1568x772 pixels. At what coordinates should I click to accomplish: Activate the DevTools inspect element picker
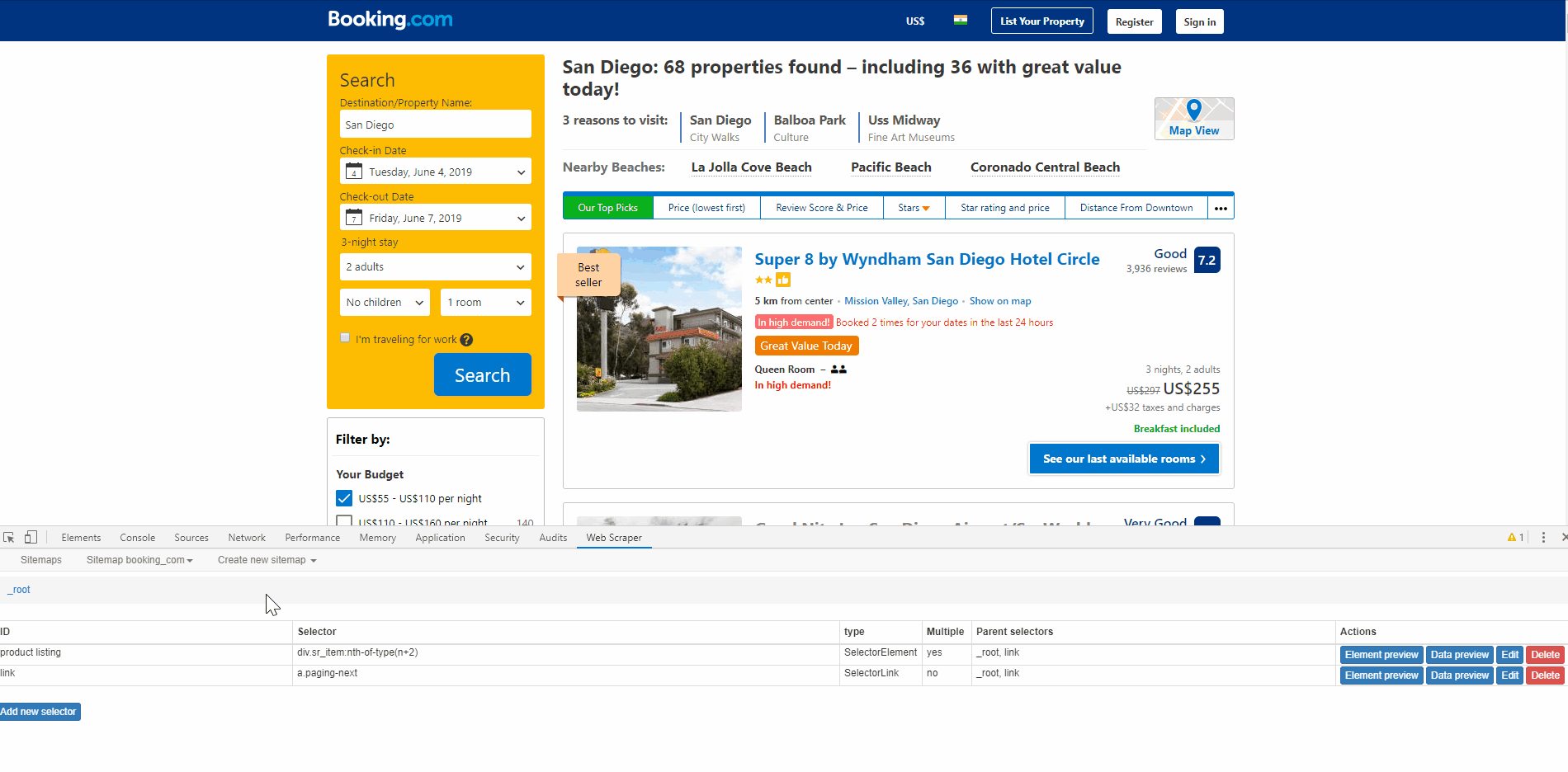(x=9, y=537)
